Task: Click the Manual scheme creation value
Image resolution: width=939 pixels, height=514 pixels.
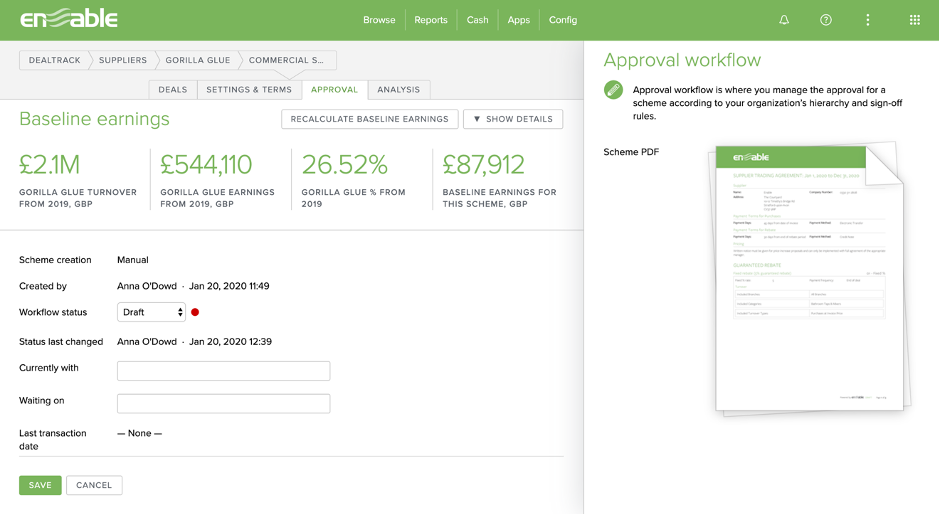Action: [x=133, y=260]
